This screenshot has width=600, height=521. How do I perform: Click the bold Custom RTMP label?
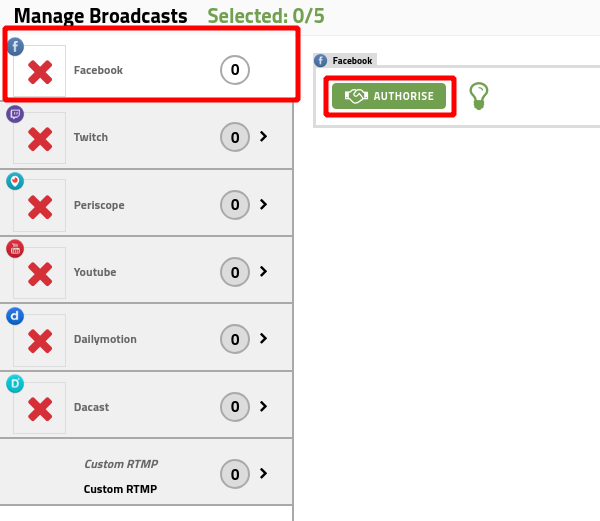point(121,489)
